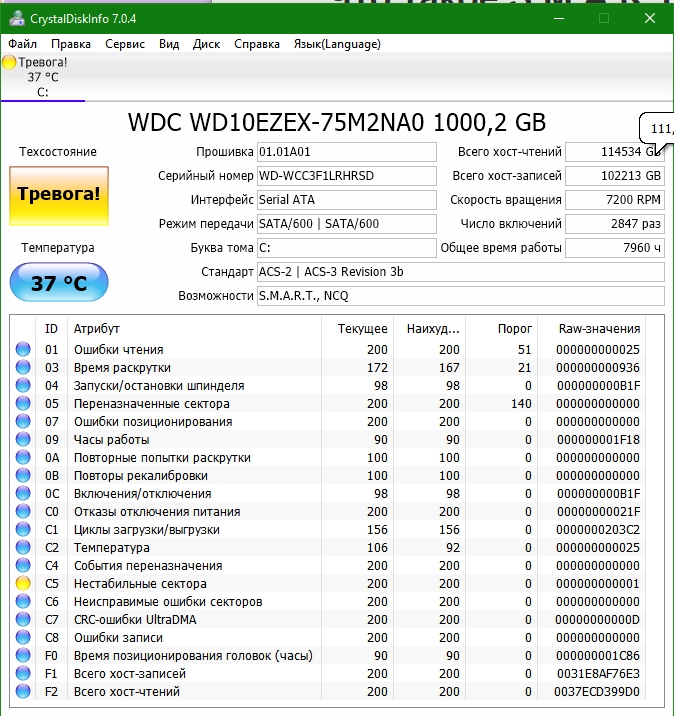The image size is (674, 716).
Task: Click the 114534 GB host reads field
Action: point(615,152)
